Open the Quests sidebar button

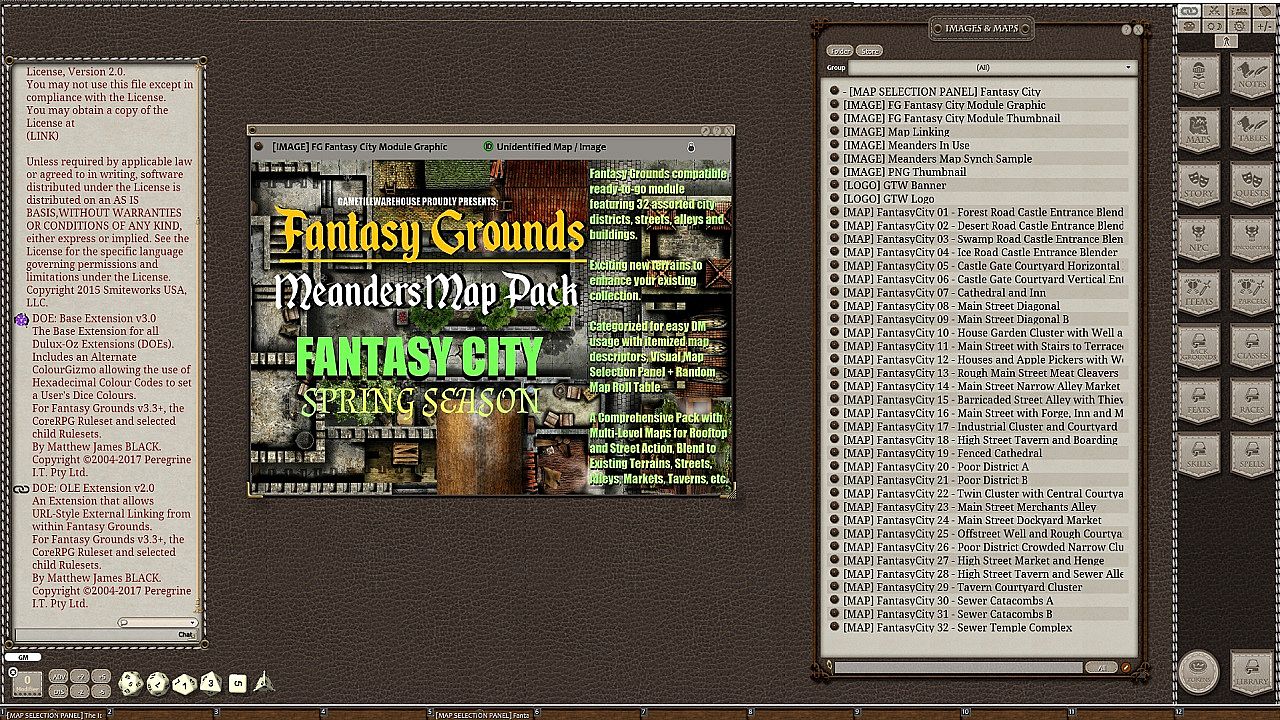1250,185
